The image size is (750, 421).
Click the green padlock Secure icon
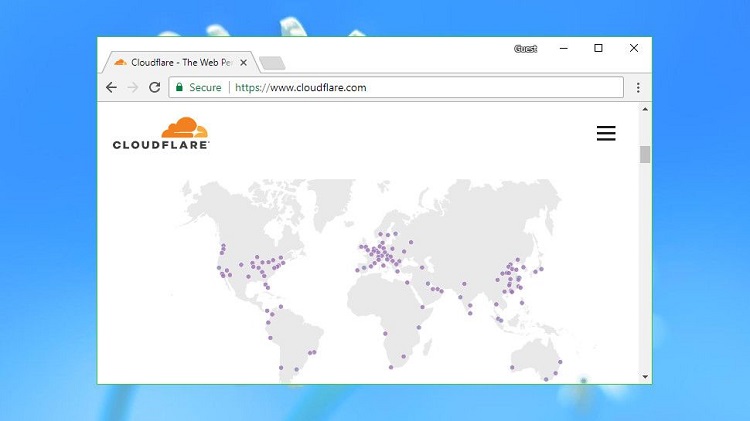(179, 87)
